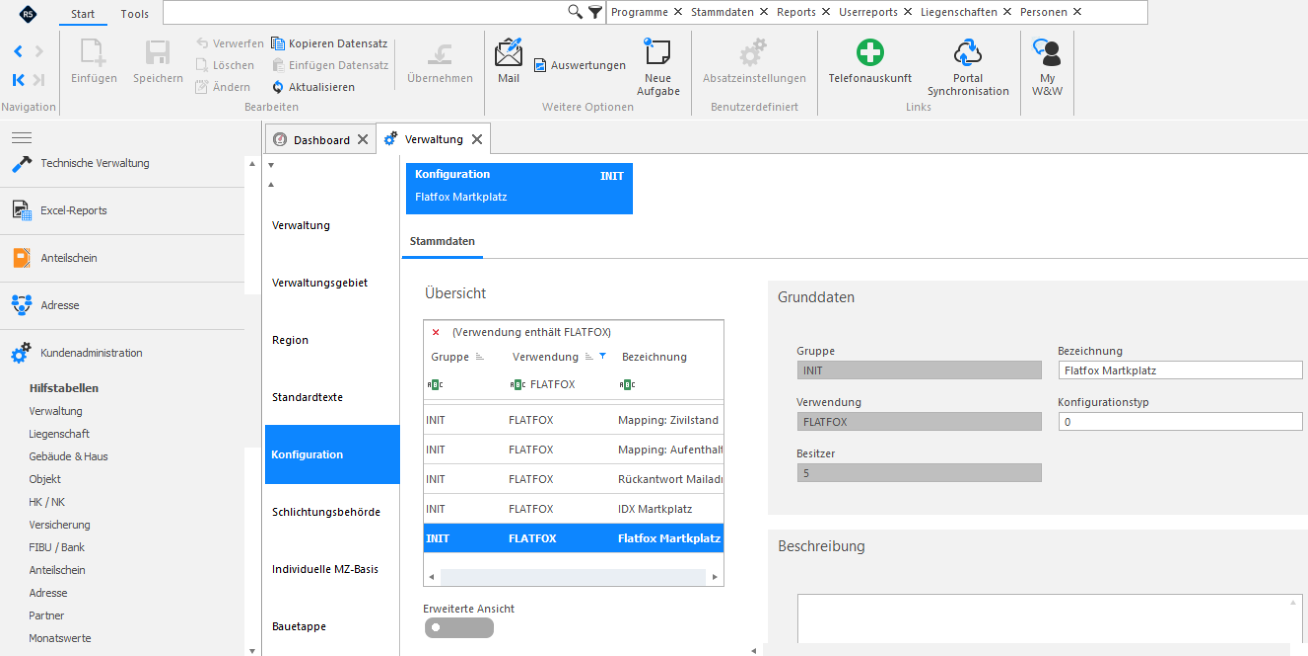Select the Stammdaten tab

coord(442,242)
